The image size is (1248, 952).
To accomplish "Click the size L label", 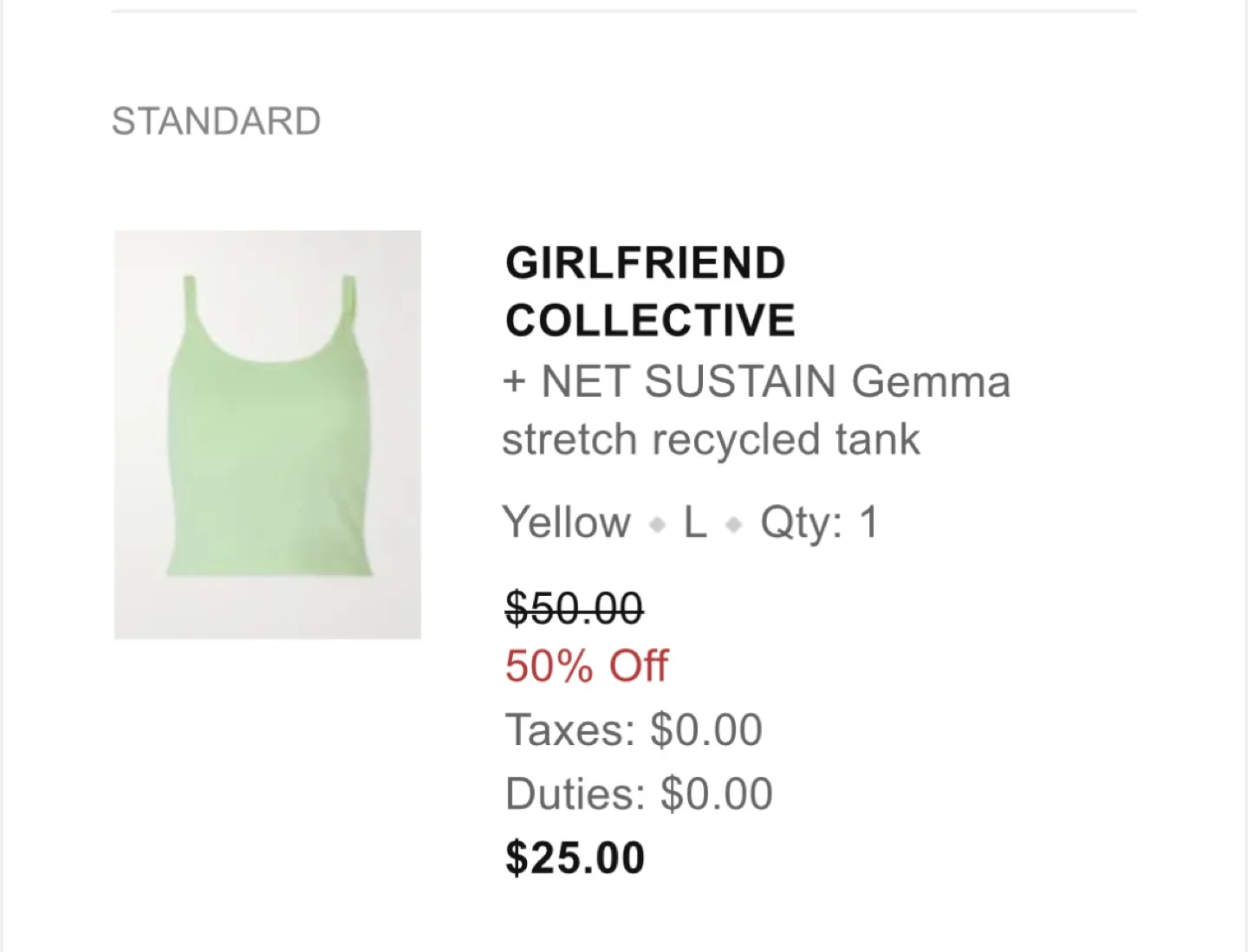I will tap(695, 523).
